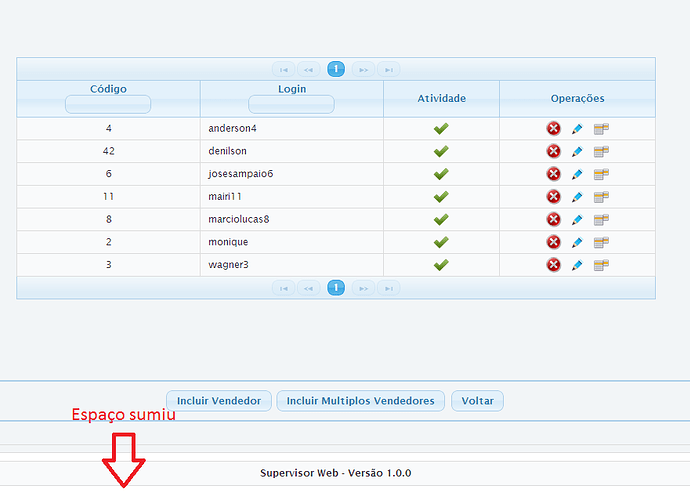Select the monique login cell

pyautogui.click(x=292, y=242)
